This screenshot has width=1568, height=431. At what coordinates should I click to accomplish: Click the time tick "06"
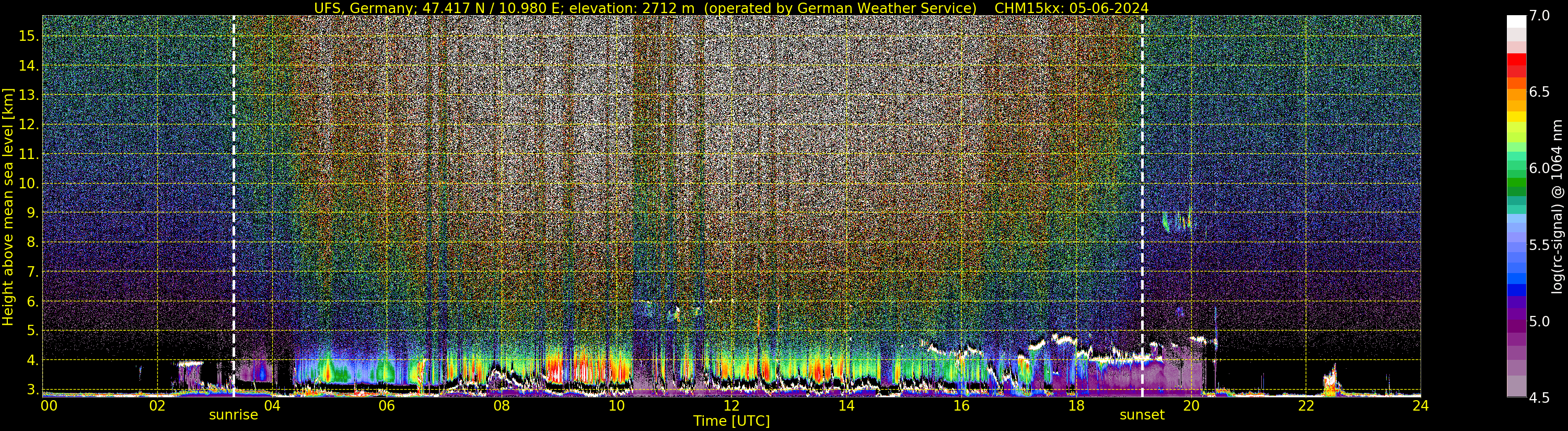387,405
